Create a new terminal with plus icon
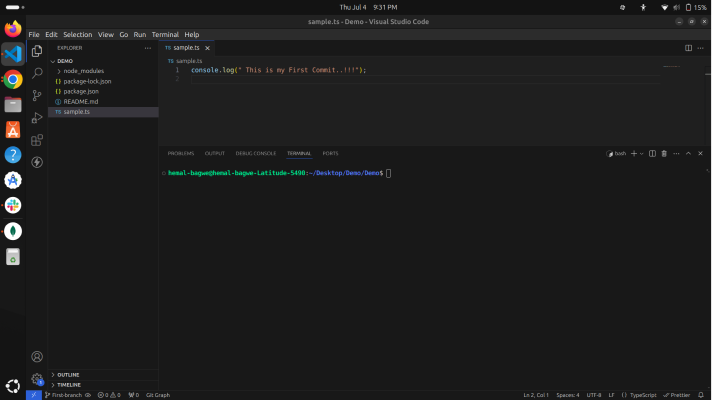Image resolution: width=712 pixels, height=400 pixels. point(634,153)
